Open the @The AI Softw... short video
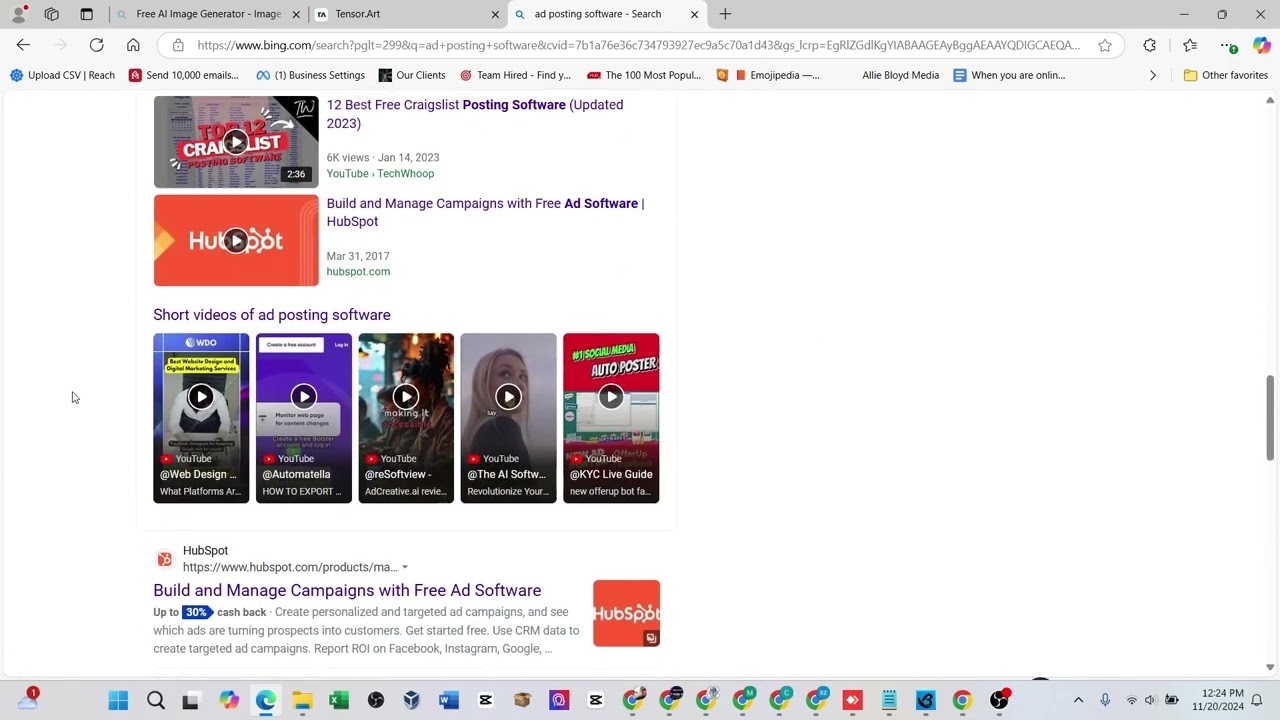This screenshot has width=1280, height=720. coord(508,418)
